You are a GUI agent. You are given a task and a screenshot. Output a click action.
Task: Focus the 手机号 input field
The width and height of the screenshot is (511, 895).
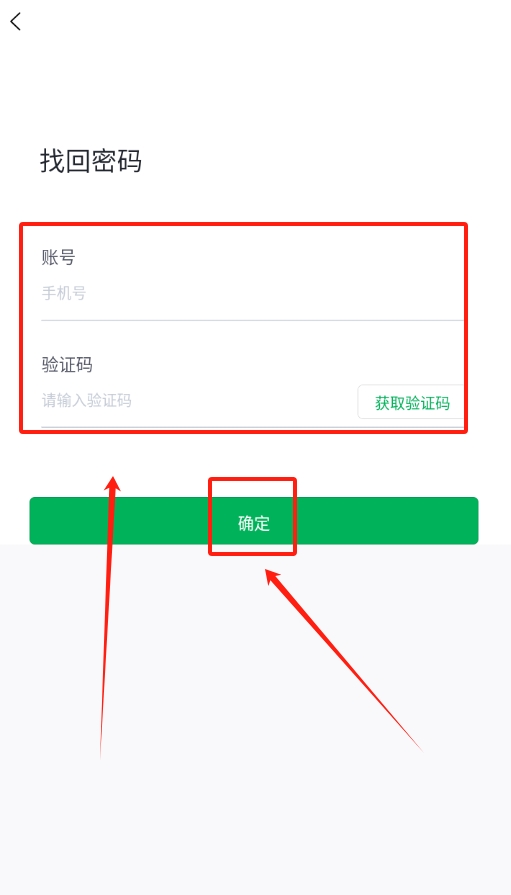(252, 293)
